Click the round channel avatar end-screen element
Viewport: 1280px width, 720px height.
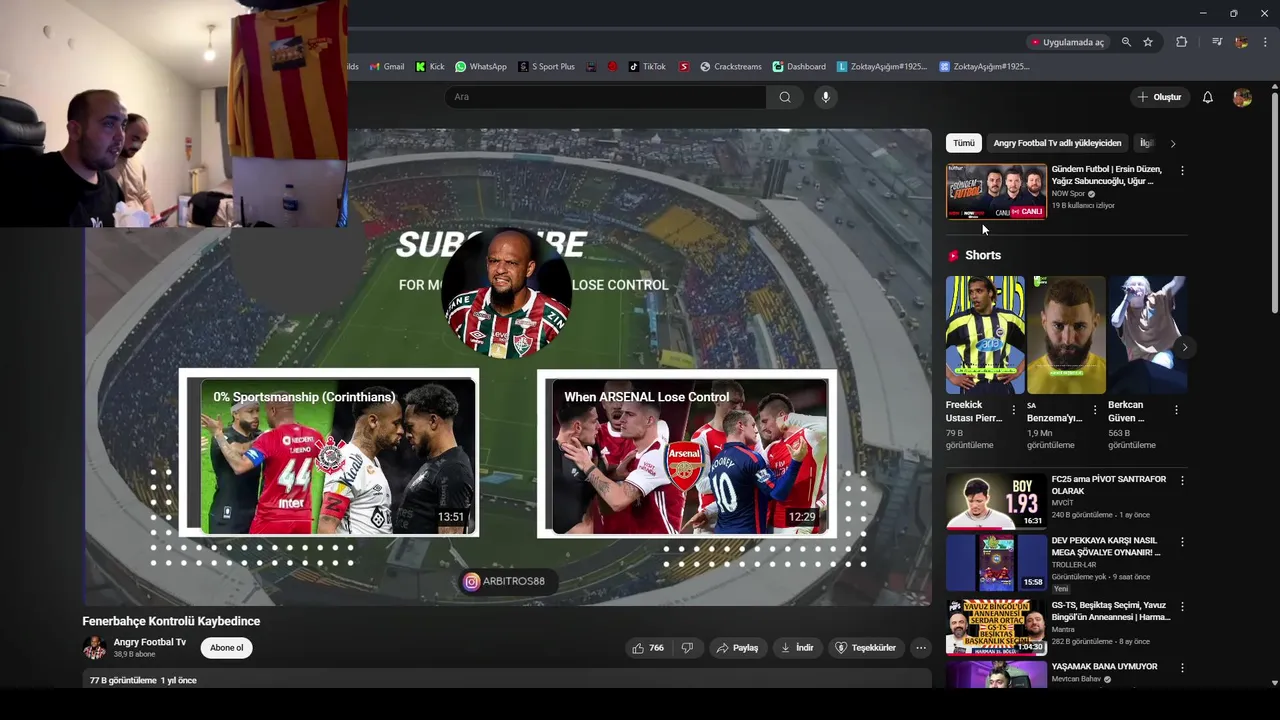point(506,294)
